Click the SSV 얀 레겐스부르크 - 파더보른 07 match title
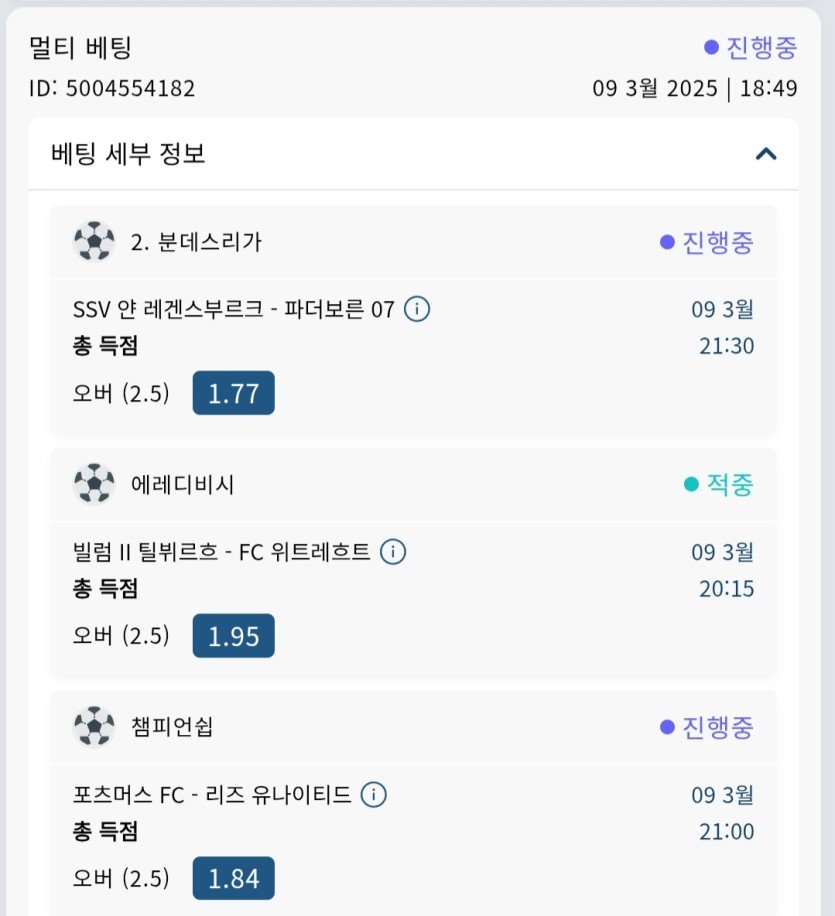 tap(234, 309)
